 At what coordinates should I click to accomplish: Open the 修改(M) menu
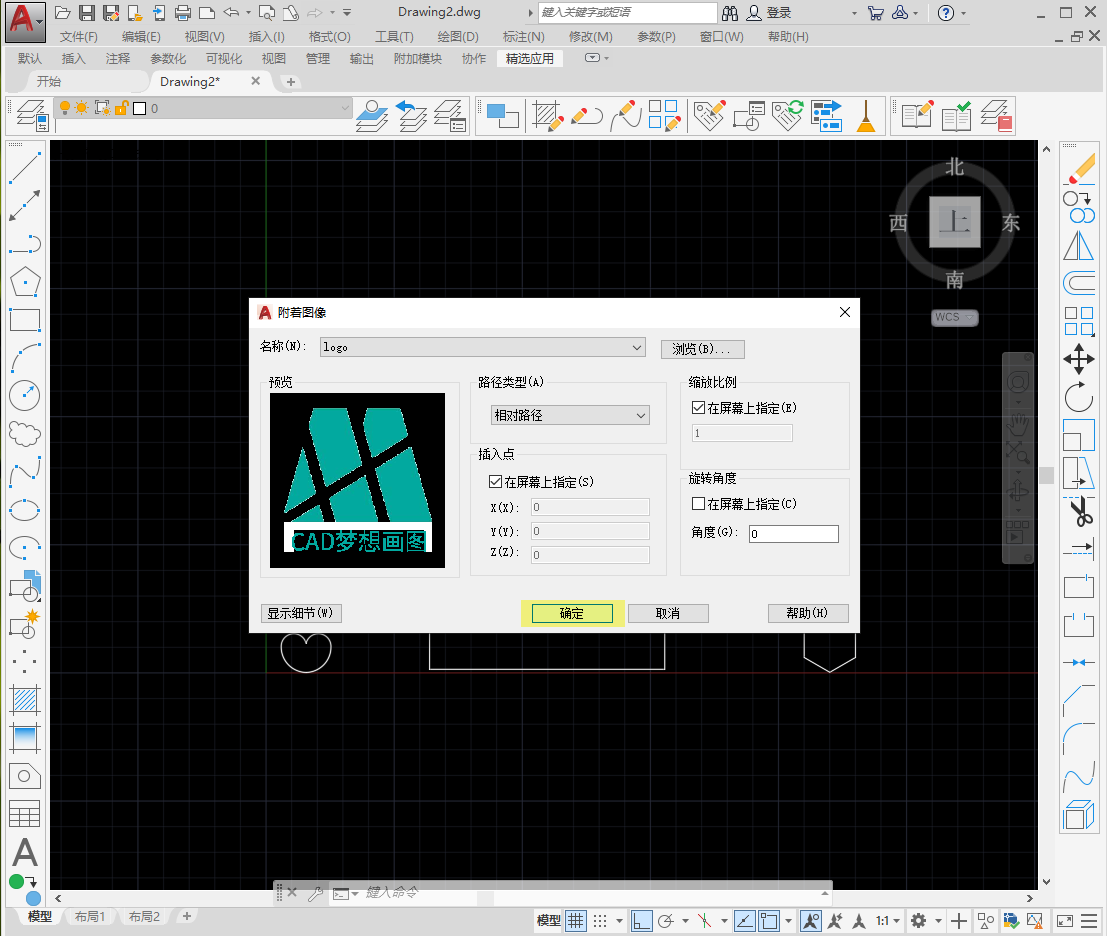(x=591, y=37)
